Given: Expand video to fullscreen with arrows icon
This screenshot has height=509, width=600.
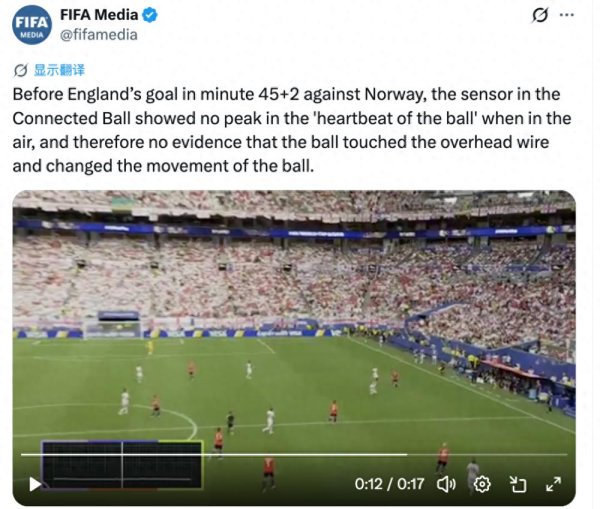Looking at the screenshot, I should [x=553, y=484].
